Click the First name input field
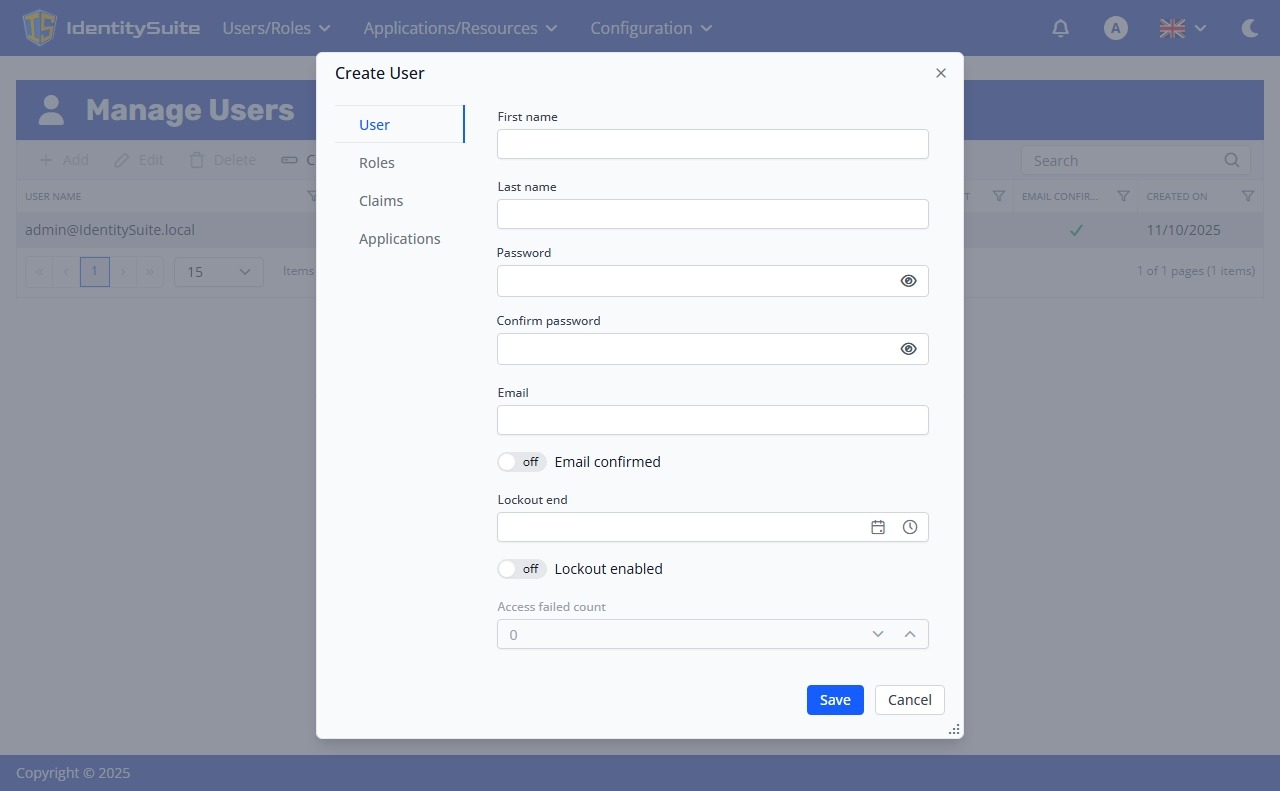Screen dimensions: 1280x791 coord(712,144)
